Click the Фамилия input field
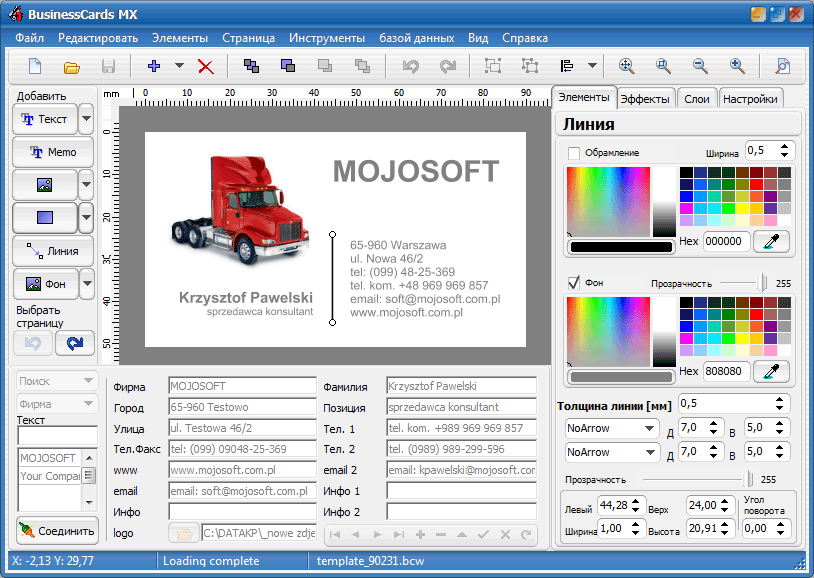Viewport: 814px width, 578px height. click(462, 386)
